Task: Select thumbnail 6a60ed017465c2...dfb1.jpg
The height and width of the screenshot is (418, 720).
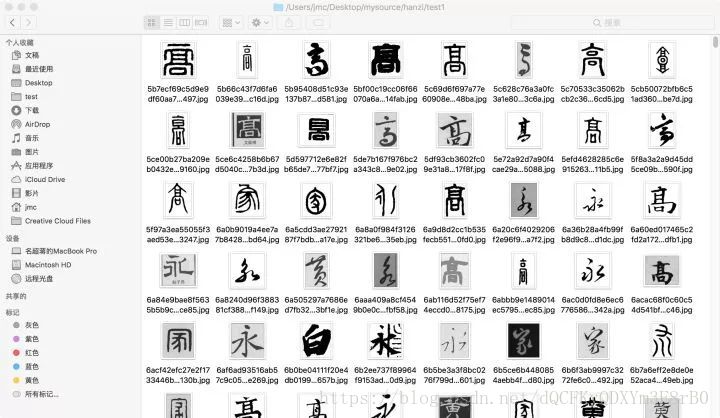Action: click(x=662, y=200)
